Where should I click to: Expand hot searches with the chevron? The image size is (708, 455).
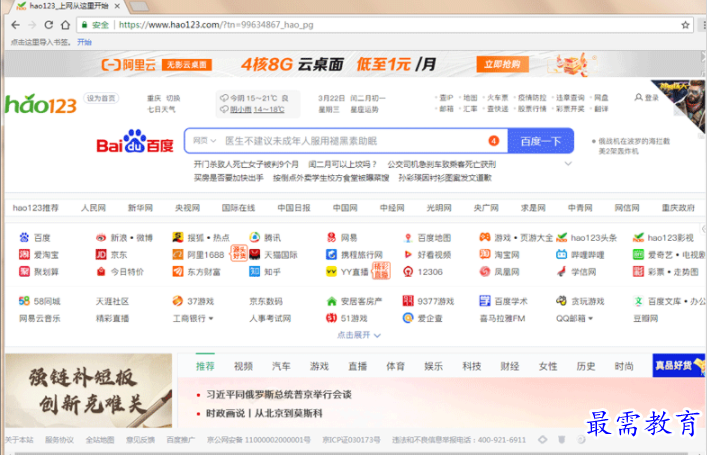coord(568,164)
